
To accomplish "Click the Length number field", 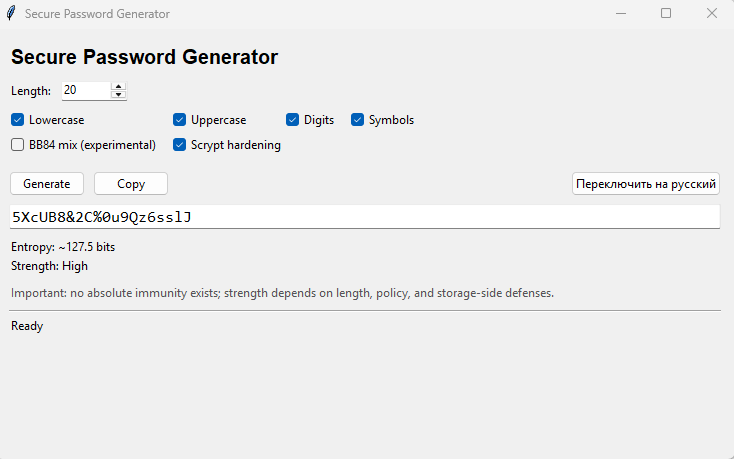I will coord(85,91).
